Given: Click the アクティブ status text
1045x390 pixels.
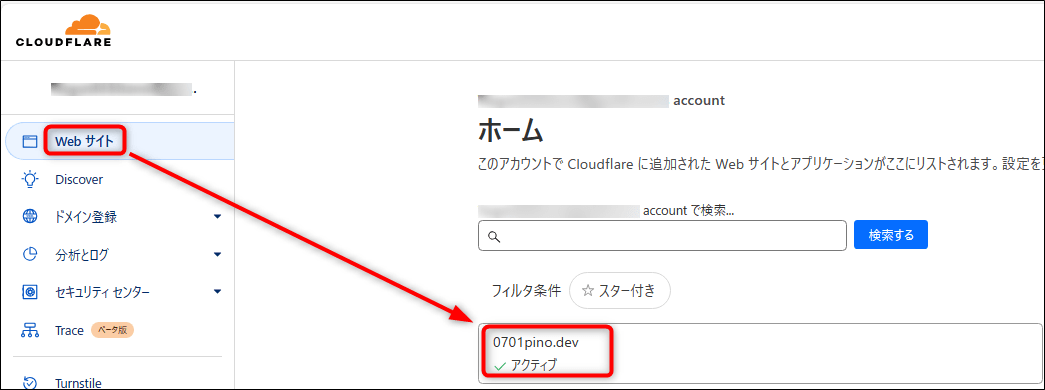Looking at the screenshot, I should (533, 365).
